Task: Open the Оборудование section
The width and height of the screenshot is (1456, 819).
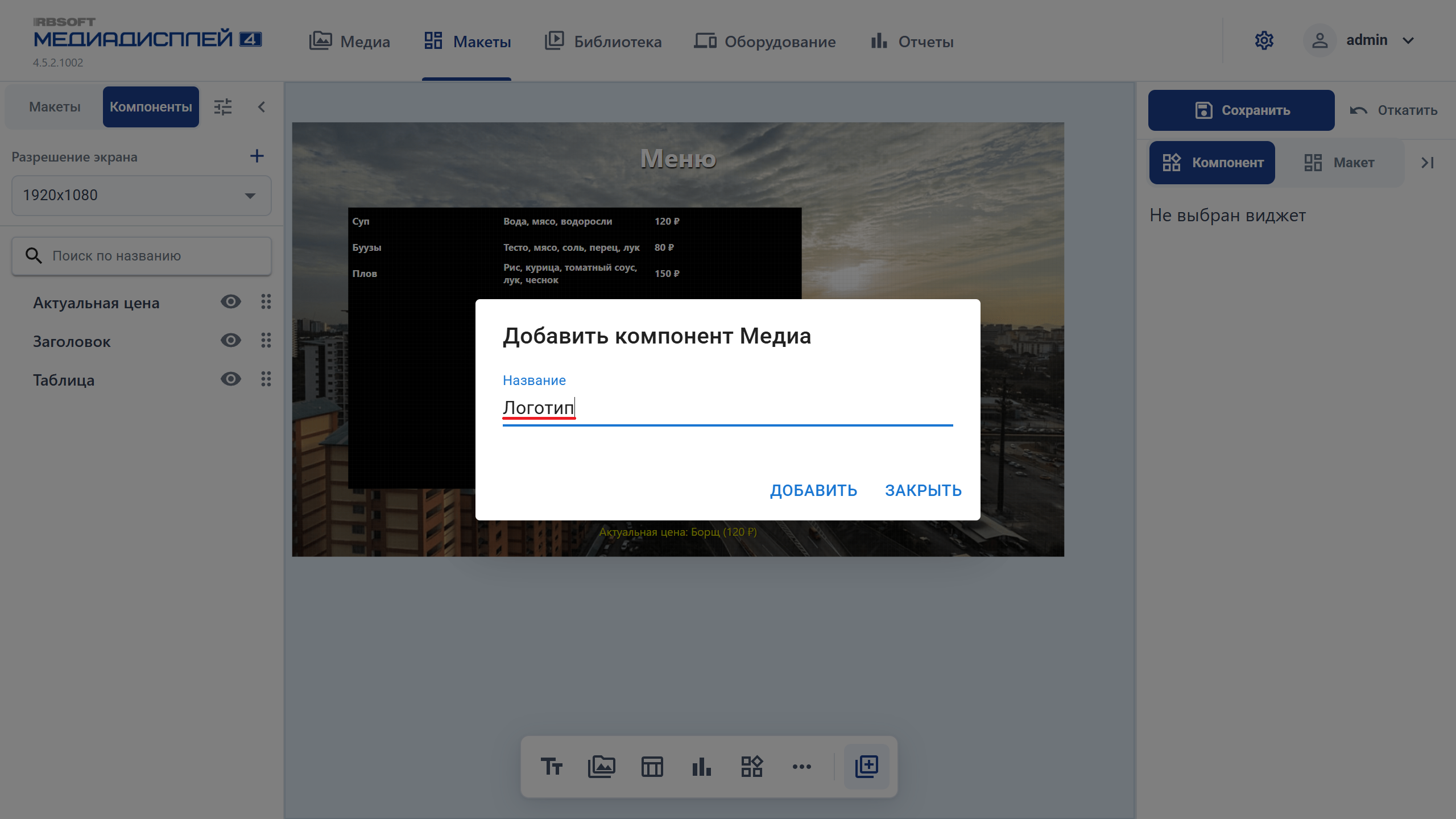Action: coord(764,41)
